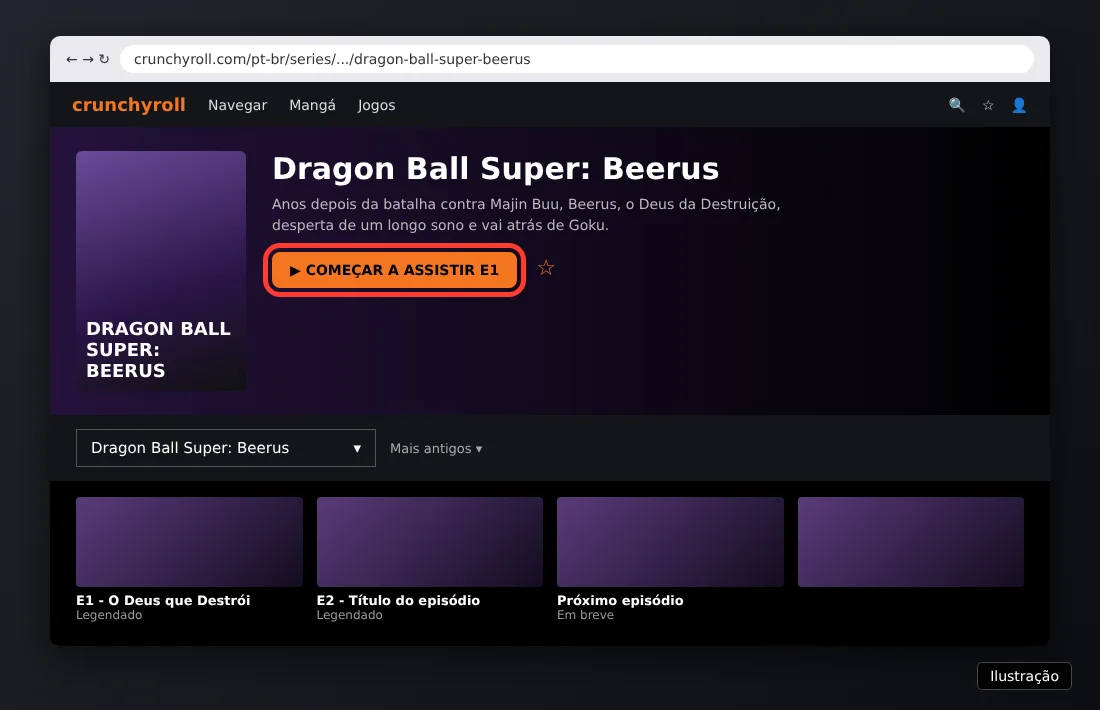Click the Legendado label under E1
This screenshot has height=710, width=1100.
tap(109, 615)
